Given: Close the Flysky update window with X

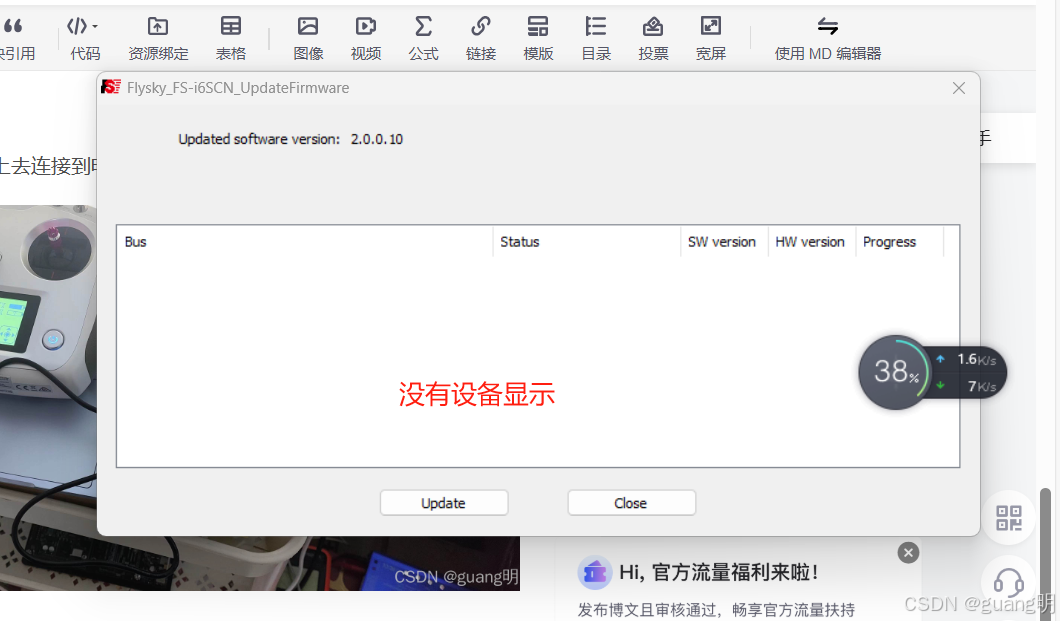Looking at the screenshot, I should [x=959, y=88].
